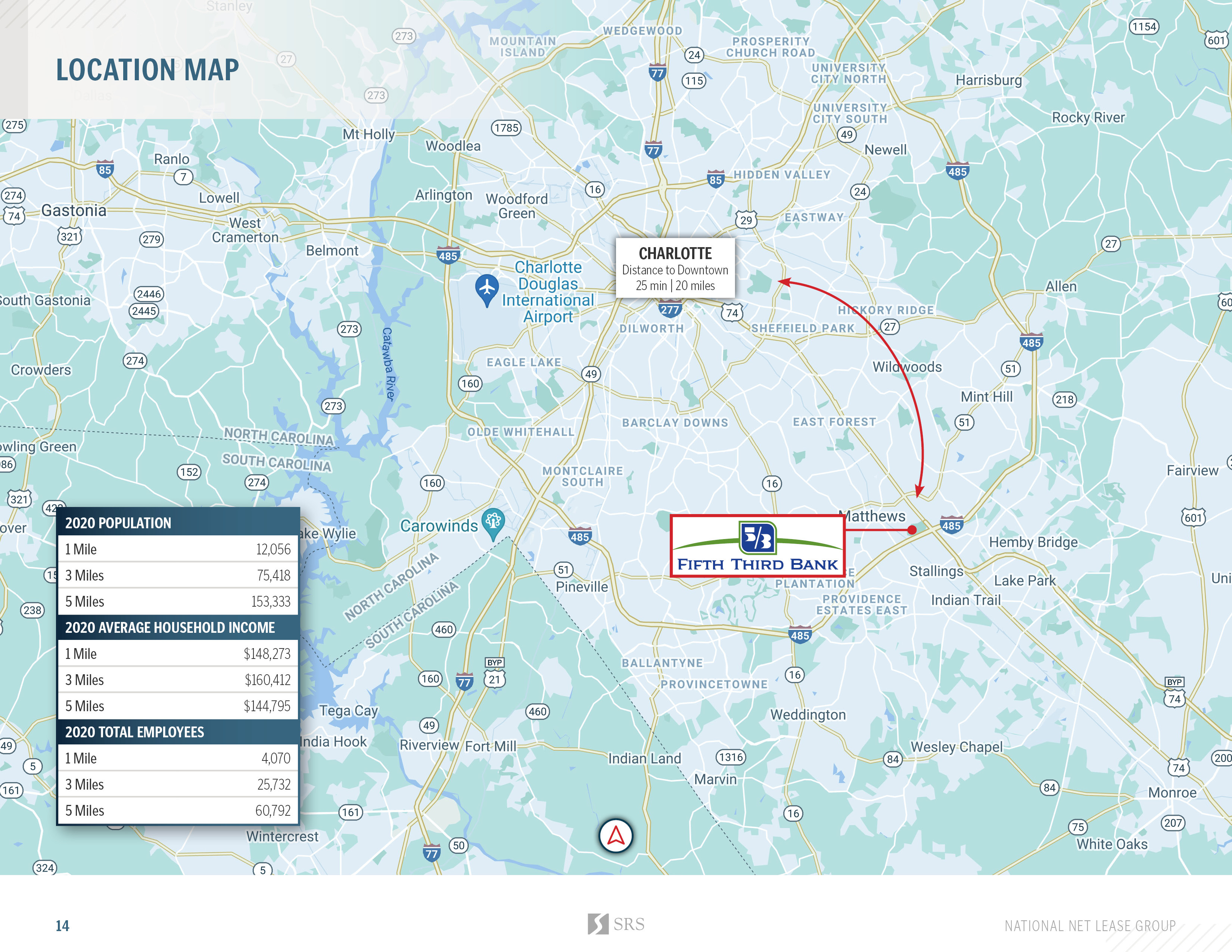The width and height of the screenshot is (1232, 952).
Task: Click the Interstate 85 shield near Ranlo
Action: (105, 169)
